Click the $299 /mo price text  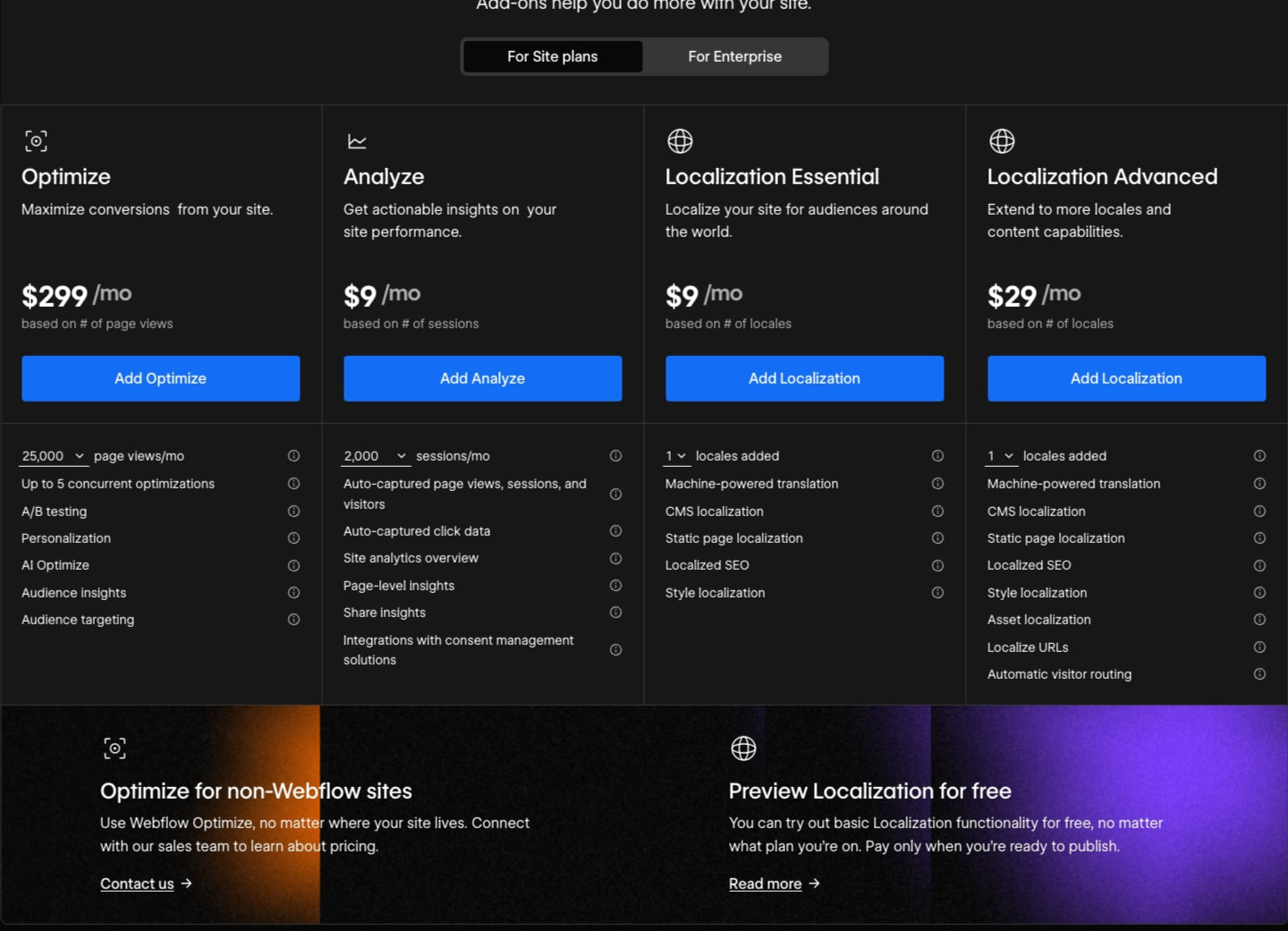click(x=77, y=295)
